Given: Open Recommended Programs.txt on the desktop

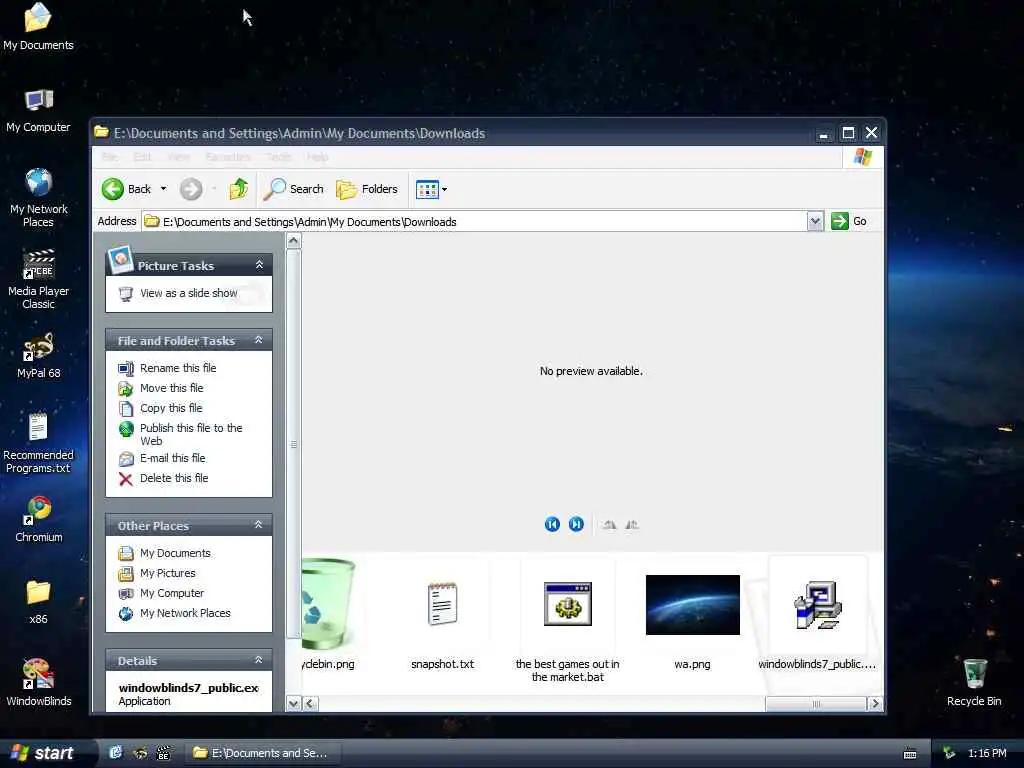Looking at the screenshot, I should pyautogui.click(x=38, y=443).
